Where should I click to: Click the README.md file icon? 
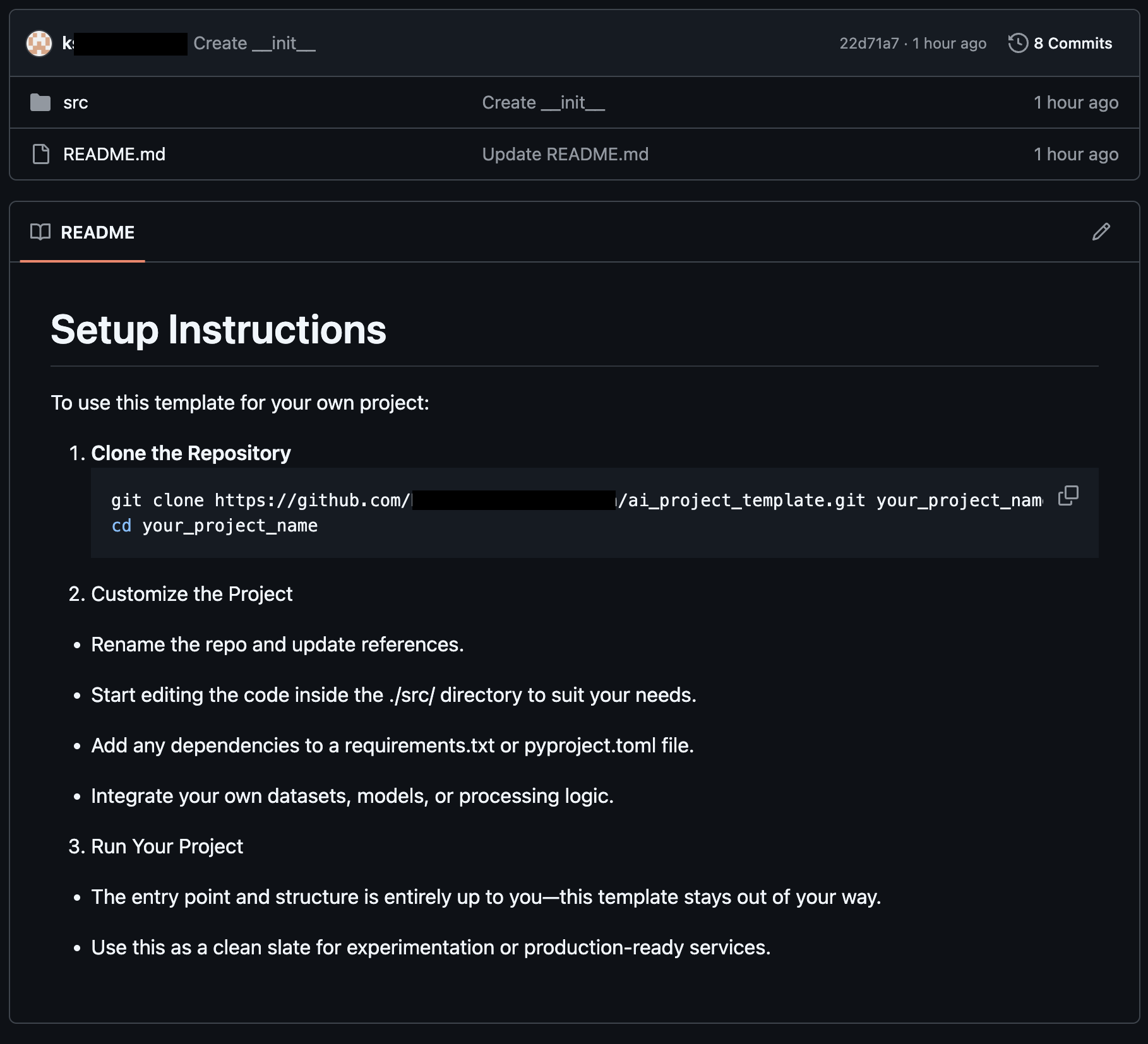(41, 154)
